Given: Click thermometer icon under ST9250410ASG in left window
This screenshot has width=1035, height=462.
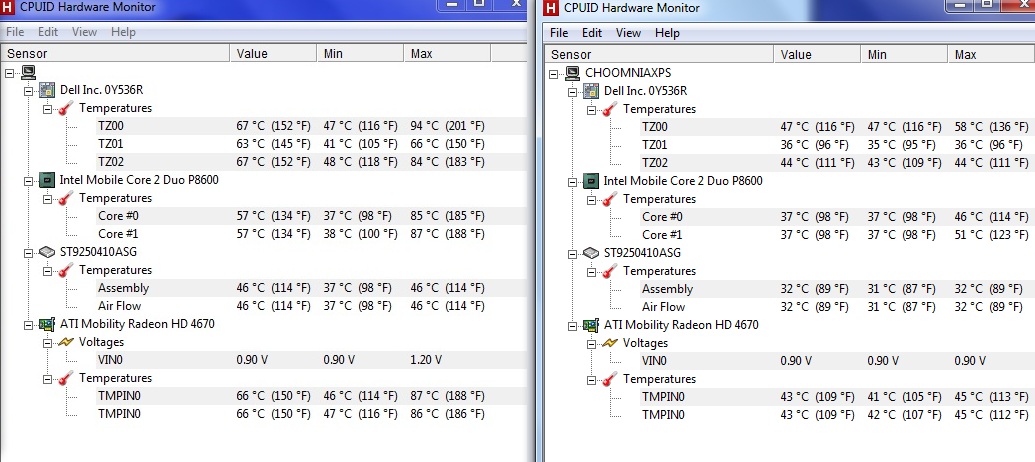Looking at the screenshot, I should pos(66,270).
